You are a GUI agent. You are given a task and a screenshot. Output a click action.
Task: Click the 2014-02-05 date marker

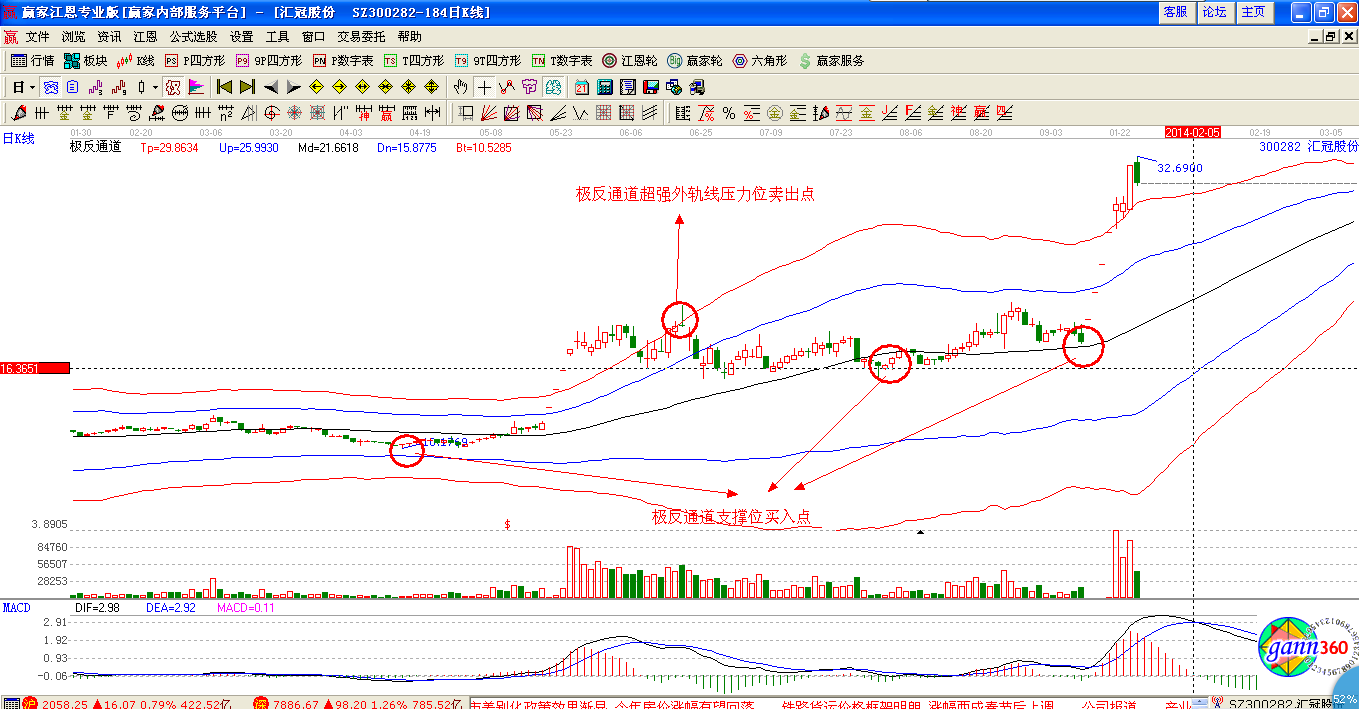coord(1193,132)
